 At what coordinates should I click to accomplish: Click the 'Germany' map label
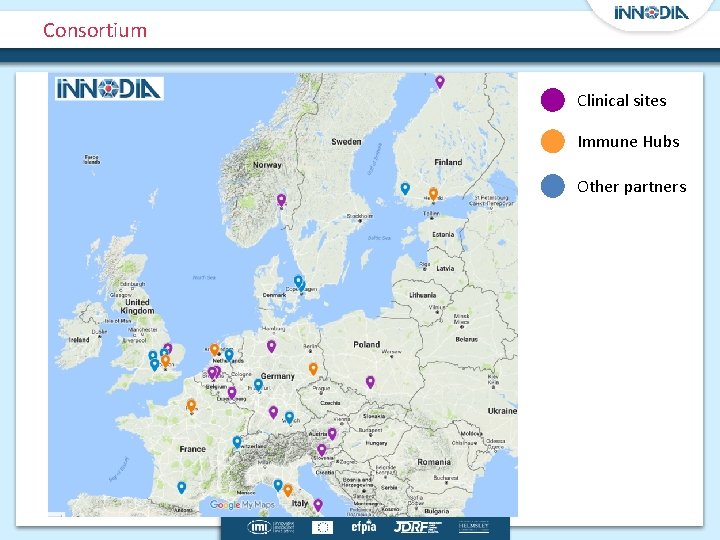tap(277, 376)
